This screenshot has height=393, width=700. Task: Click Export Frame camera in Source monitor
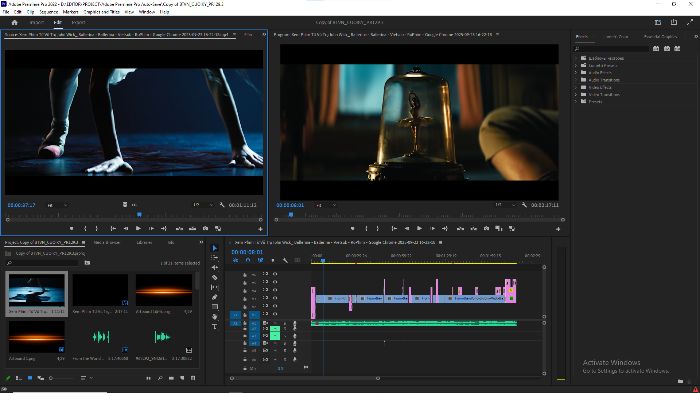[x=205, y=229]
